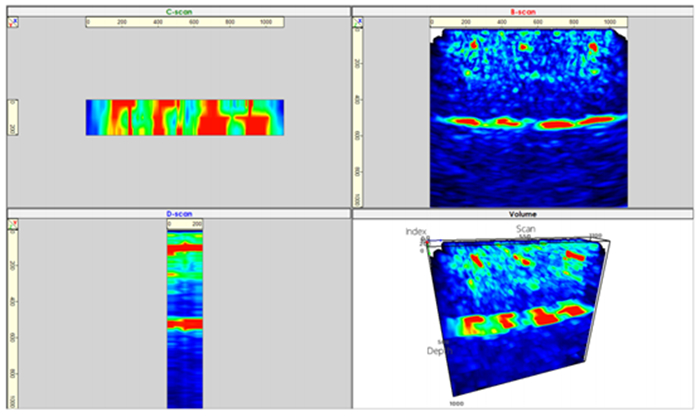Viewport: 700px width, 416px height.
Task: Activate the D-scan pane title
Action: 179,214
